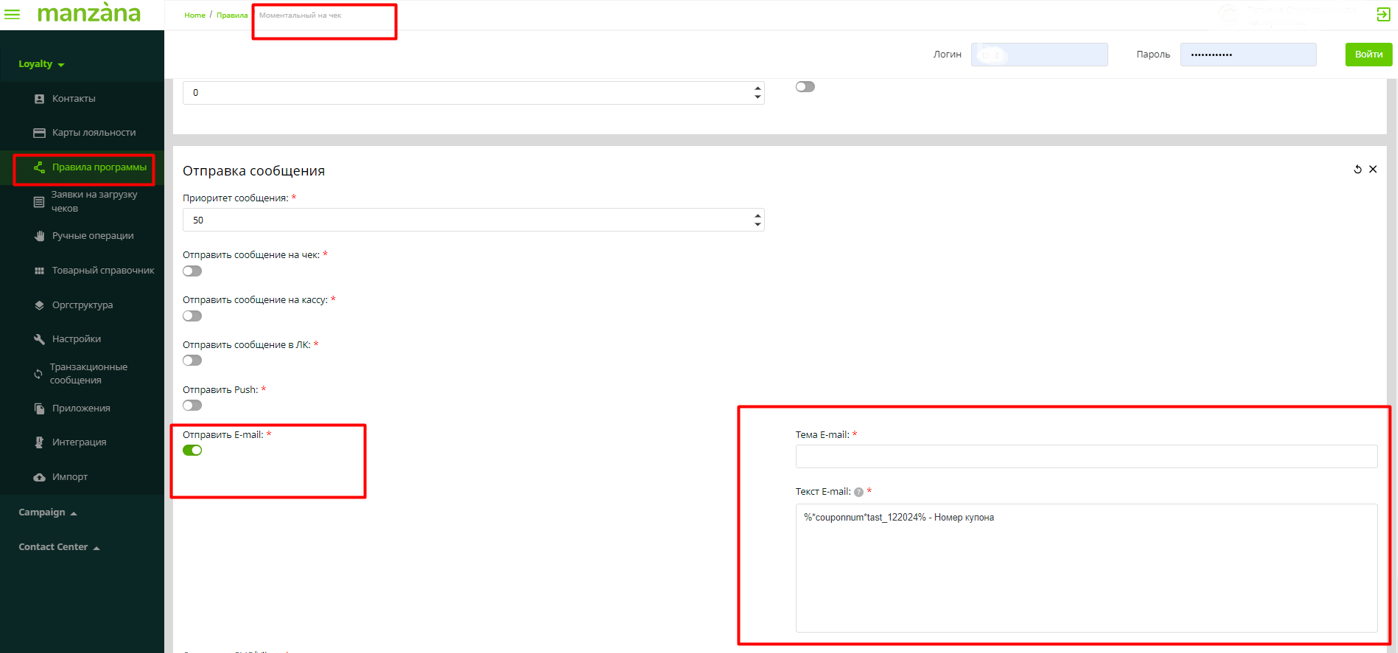Toggle Отправить Push switch
Image resolution: width=1398 pixels, height=653 pixels.
[x=192, y=405]
